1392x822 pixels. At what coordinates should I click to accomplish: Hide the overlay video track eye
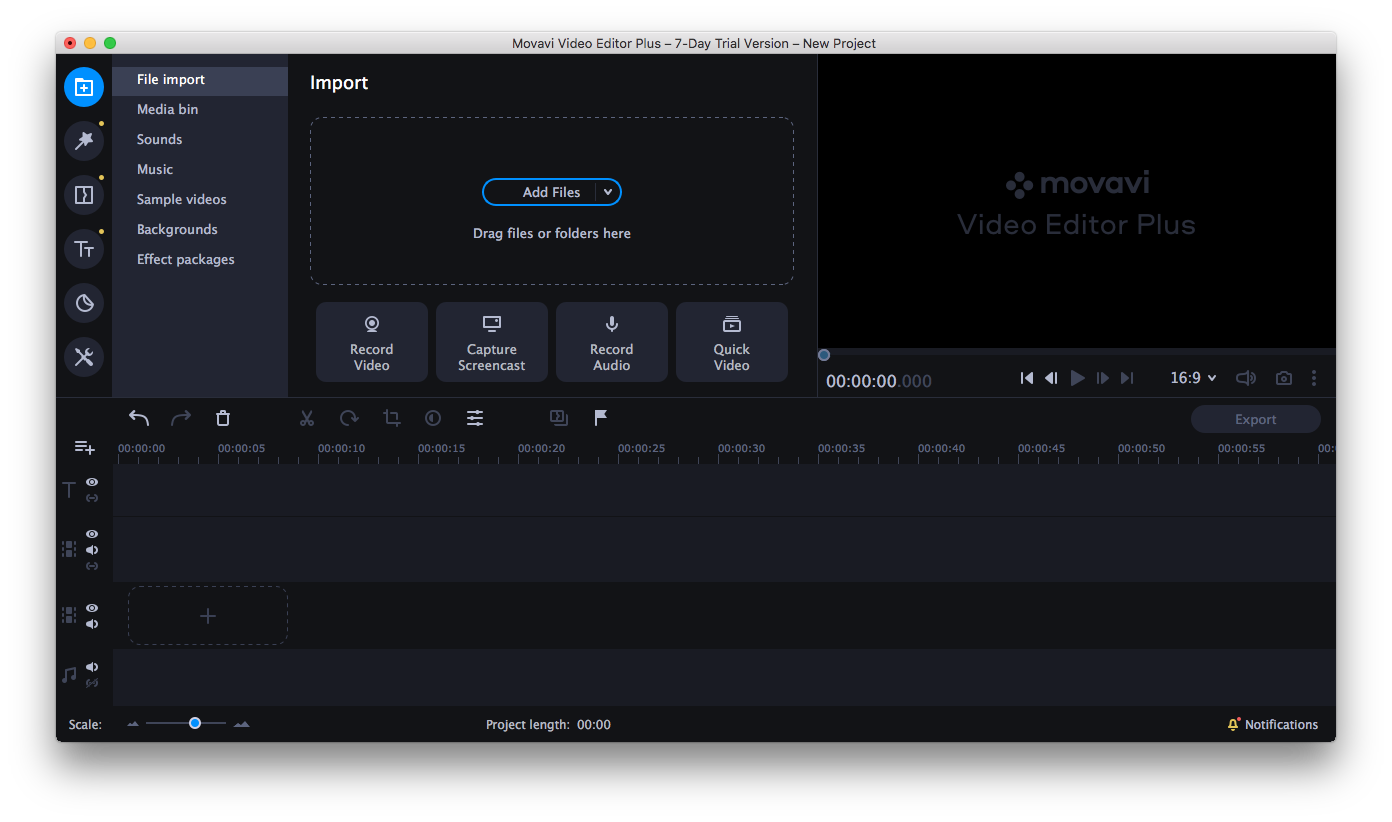[x=92, y=534]
